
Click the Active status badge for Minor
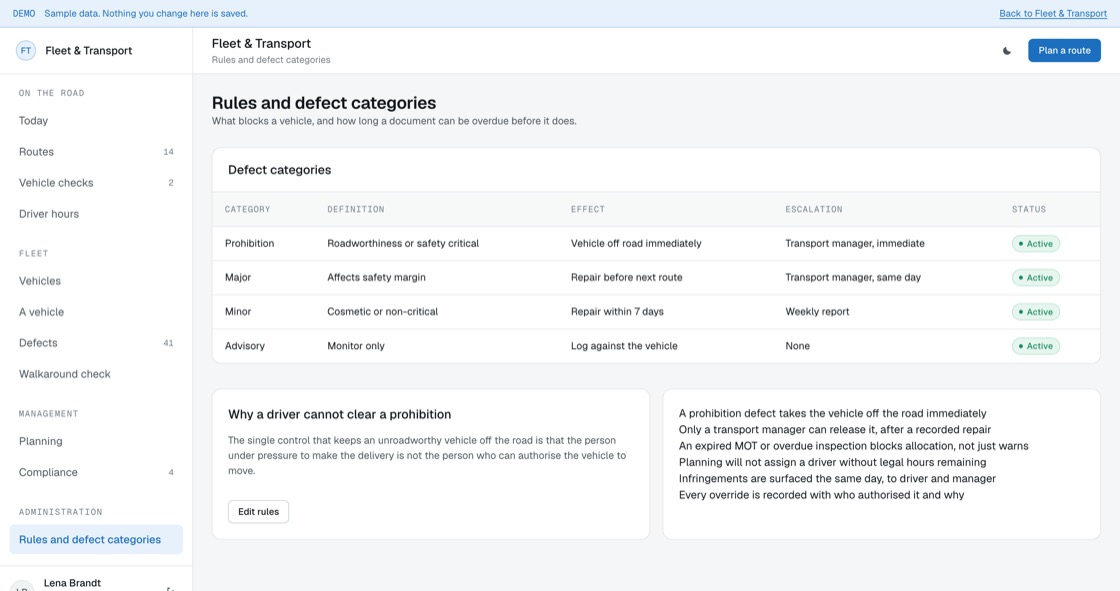pyautogui.click(x=1036, y=312)
